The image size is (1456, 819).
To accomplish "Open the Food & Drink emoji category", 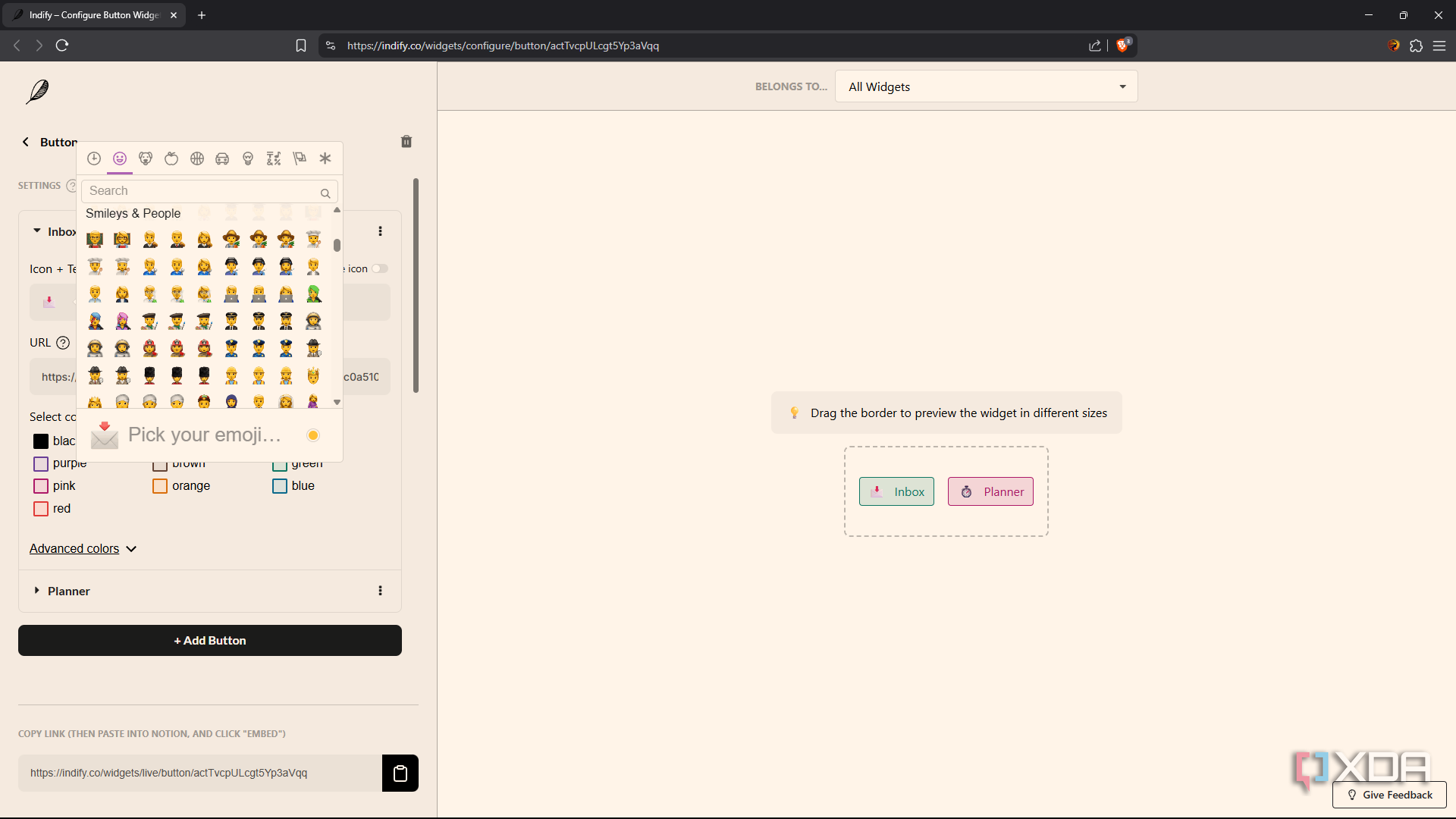I will pos(171,158).
